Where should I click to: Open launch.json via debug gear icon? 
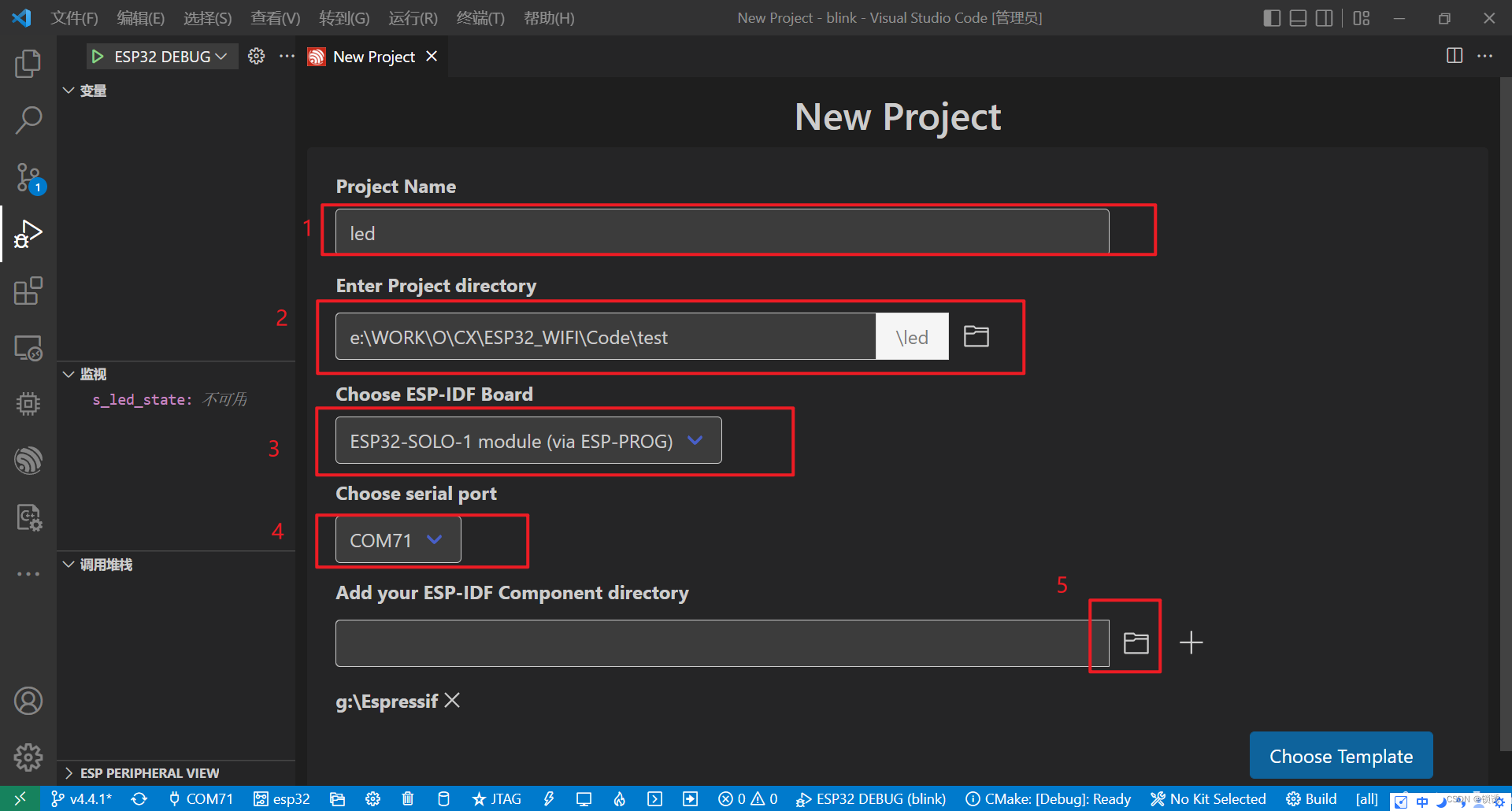257,56
